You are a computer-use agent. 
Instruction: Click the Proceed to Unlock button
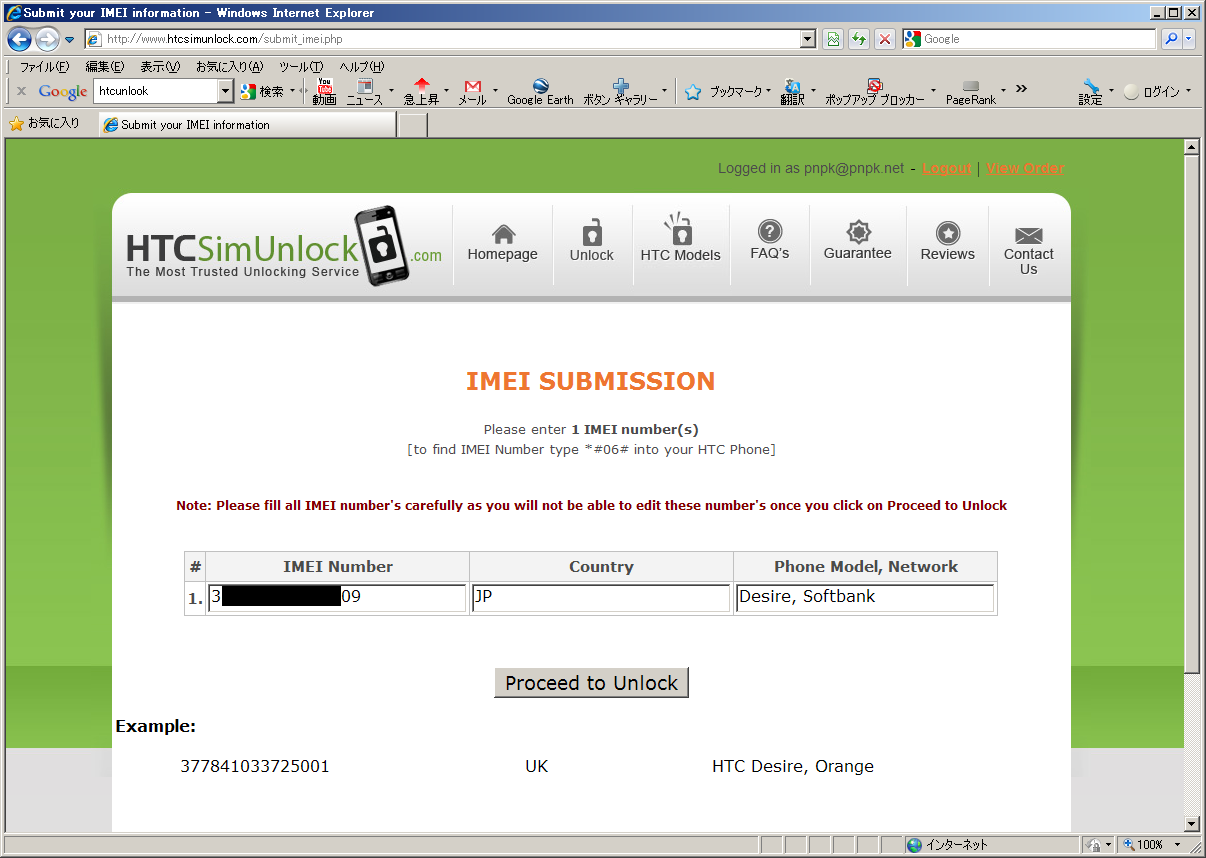[591, 683]
